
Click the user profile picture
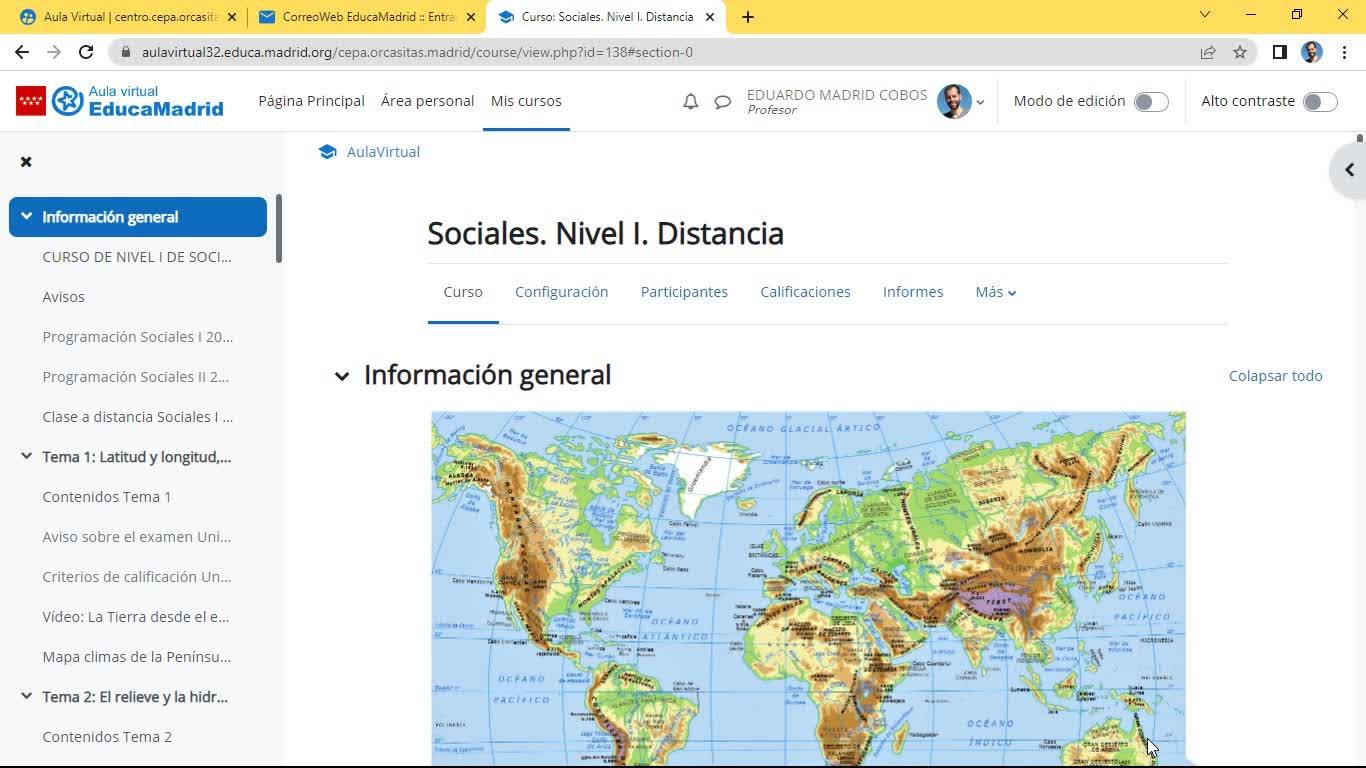coord(954,101)
